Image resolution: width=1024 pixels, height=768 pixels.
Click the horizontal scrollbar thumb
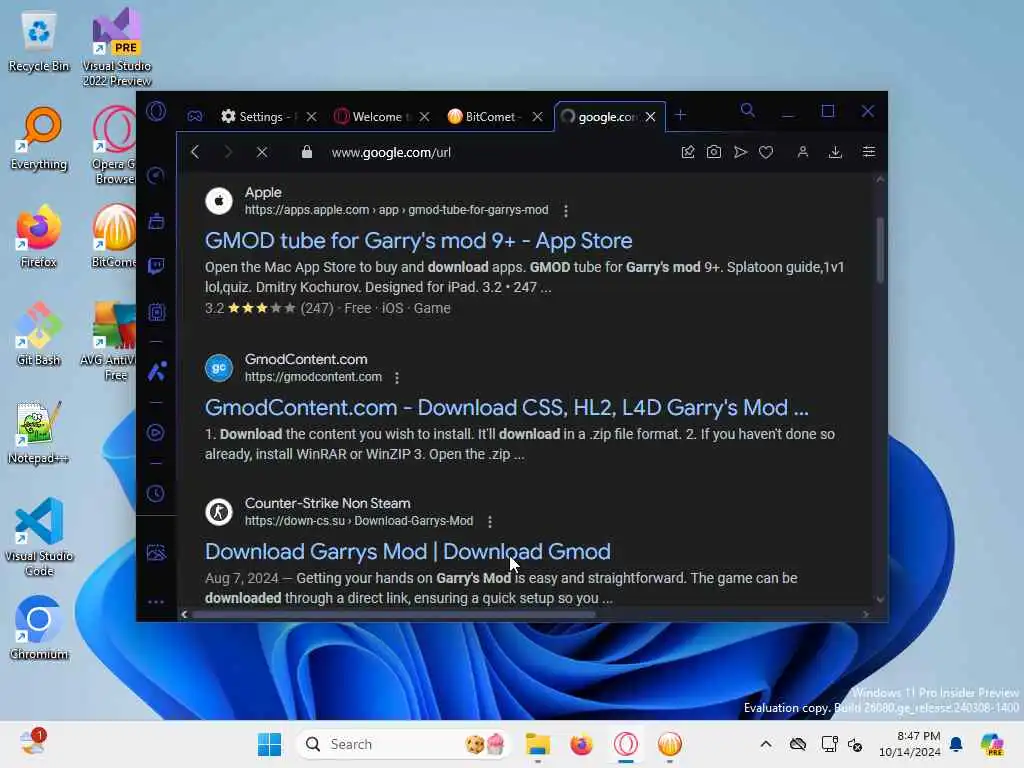click(394, 614)
